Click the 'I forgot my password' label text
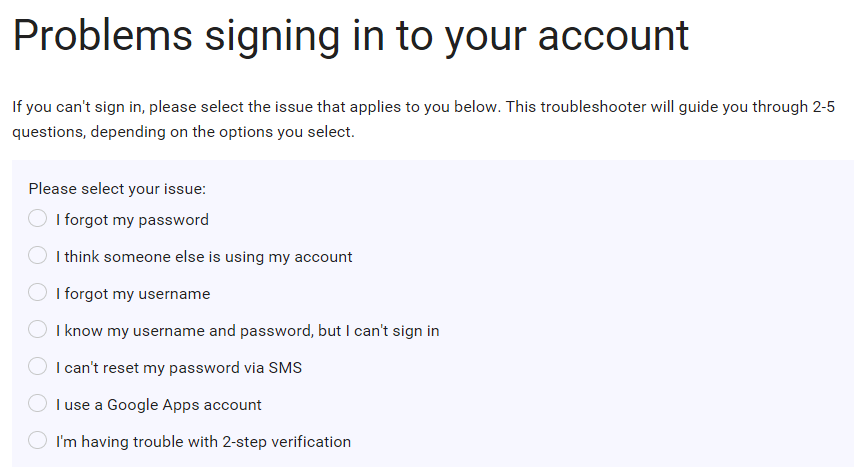The image size is (854, 467). [x=132, y=220]
